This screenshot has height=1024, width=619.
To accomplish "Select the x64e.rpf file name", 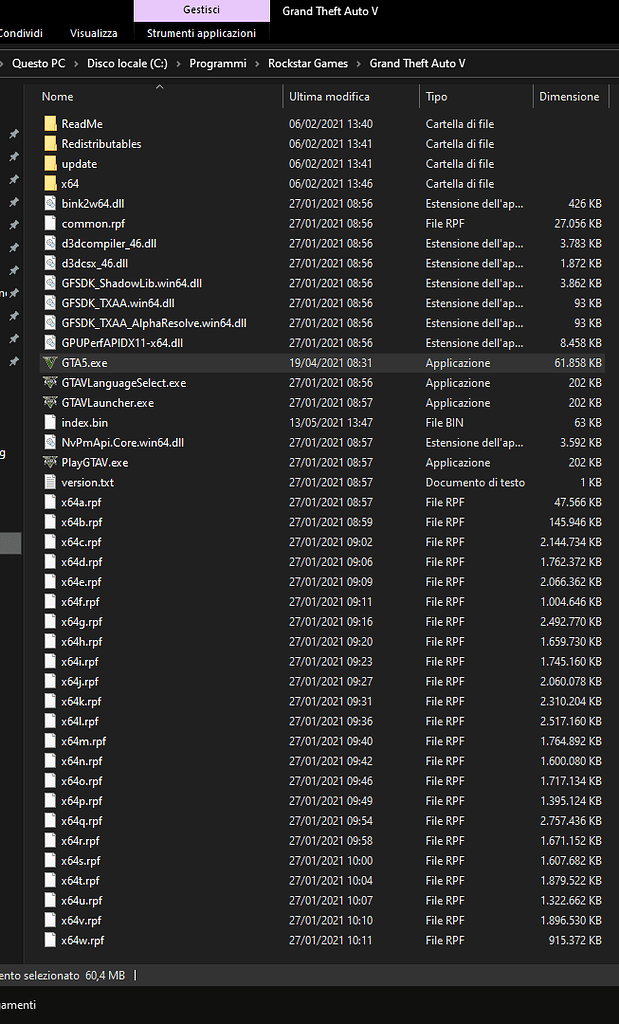I will coord(82,582).
